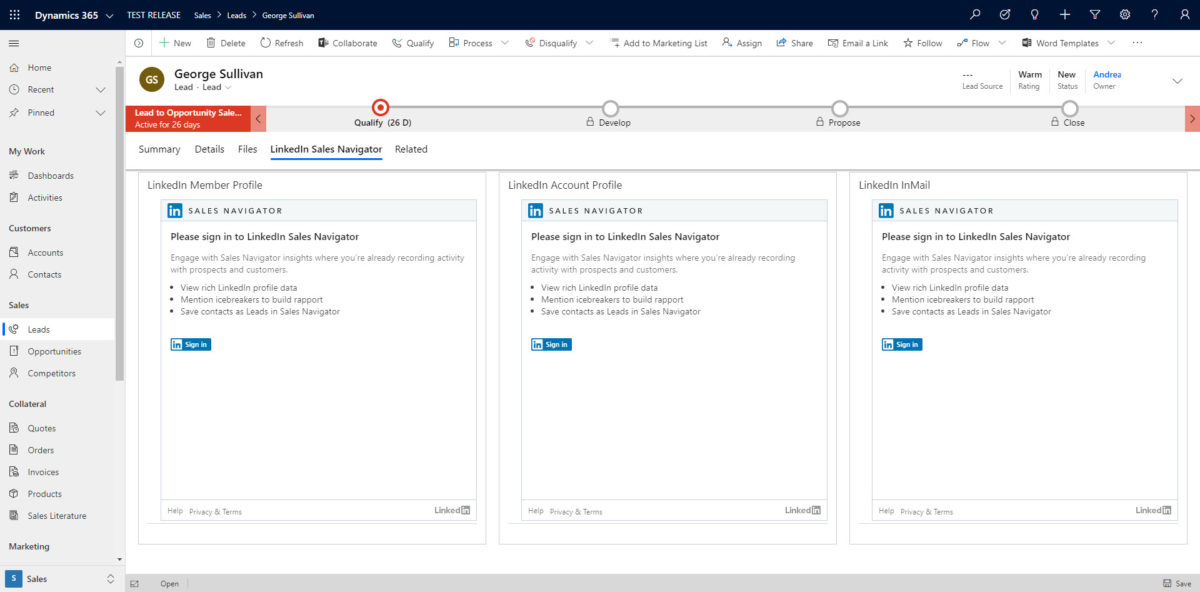Select the Qualify stage marker
Viewport: 1200px width, 592px height.
tap(380, 108)
